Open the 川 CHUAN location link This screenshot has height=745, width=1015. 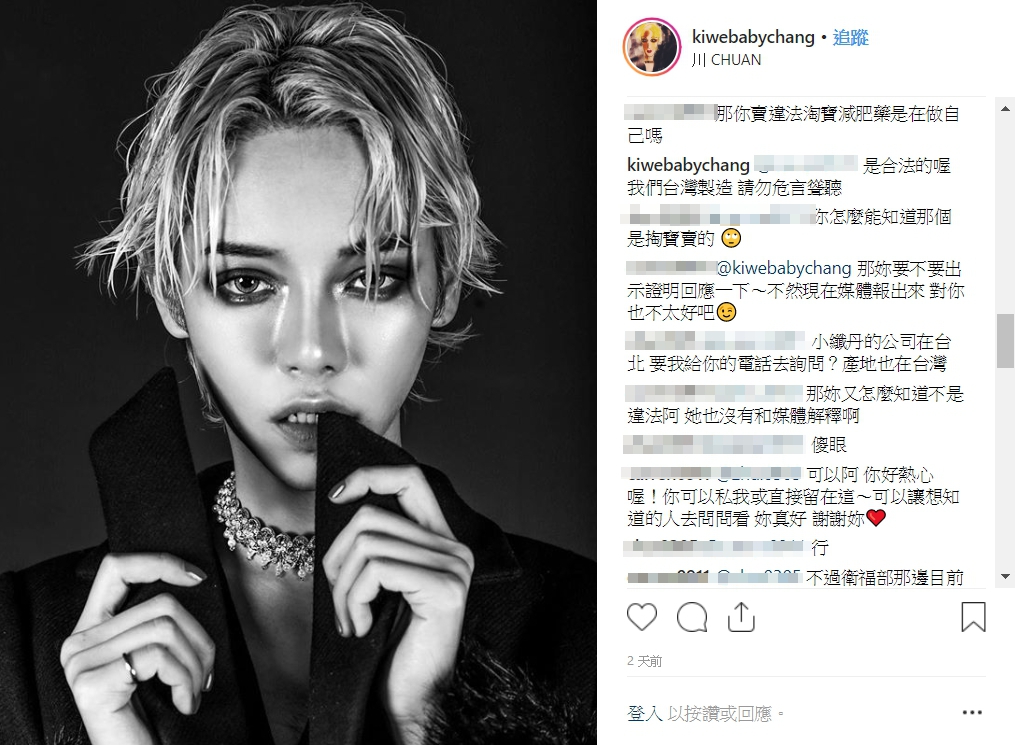click(x=726, y=60)
